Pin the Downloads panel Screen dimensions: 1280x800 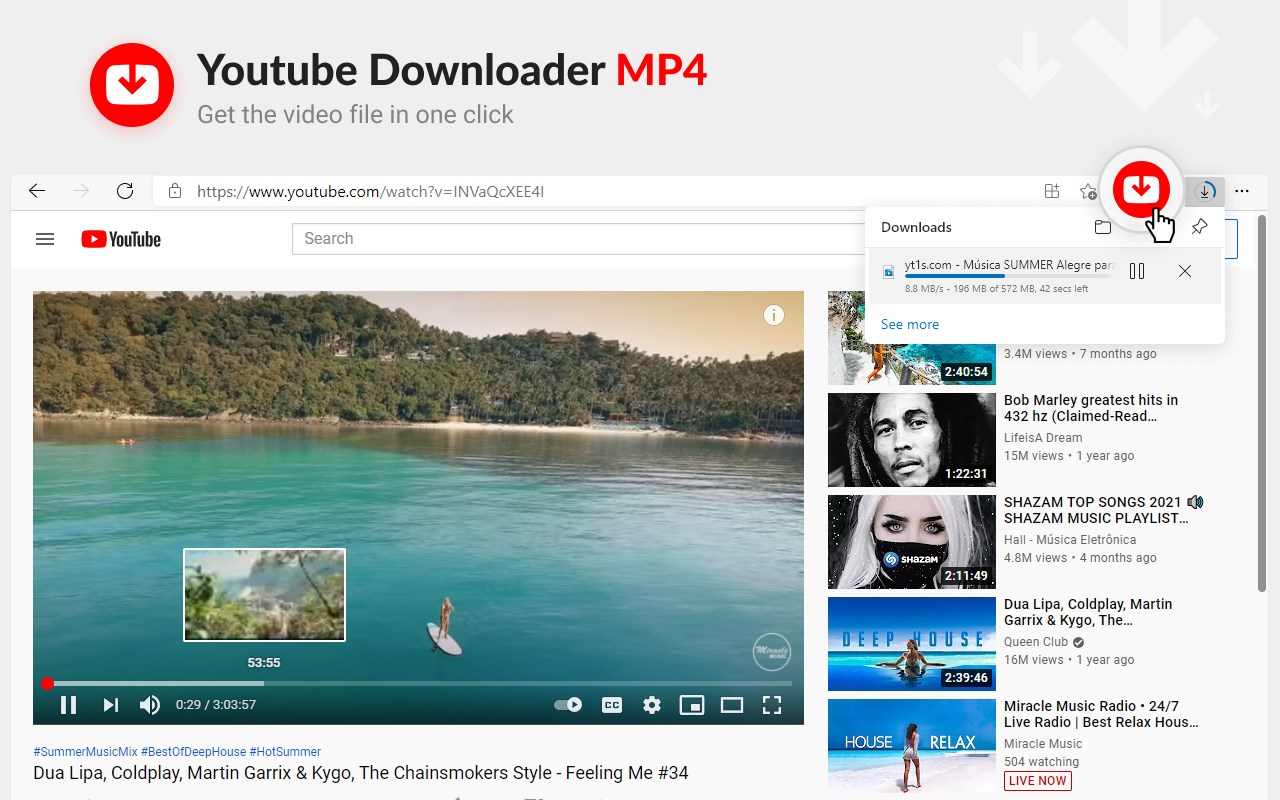point(1199,227)
